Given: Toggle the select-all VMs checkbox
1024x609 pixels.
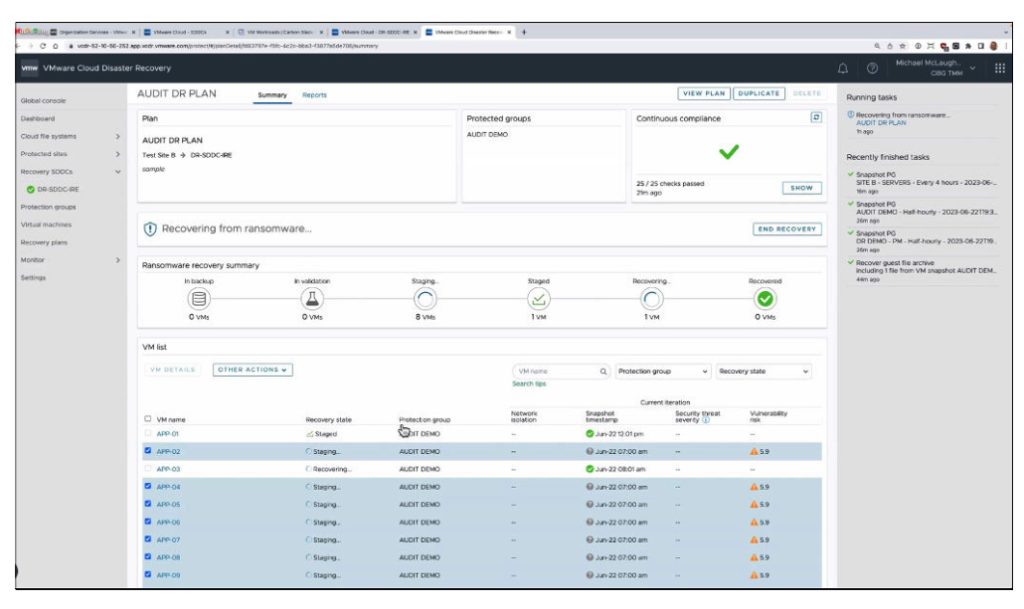Looking at the screenshot, I should [x=146, y=420].
